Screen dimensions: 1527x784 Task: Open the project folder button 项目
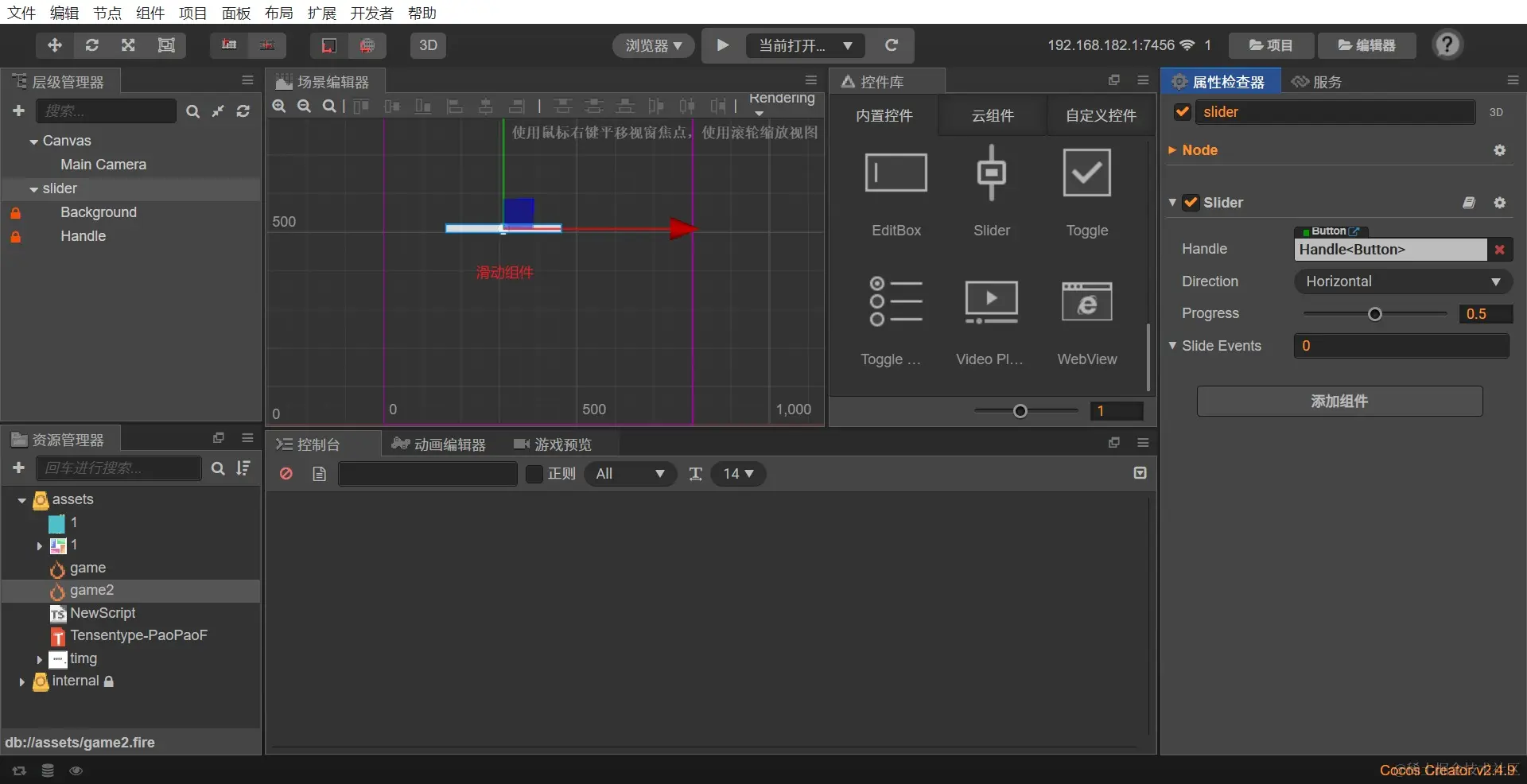pos(1271,45)
